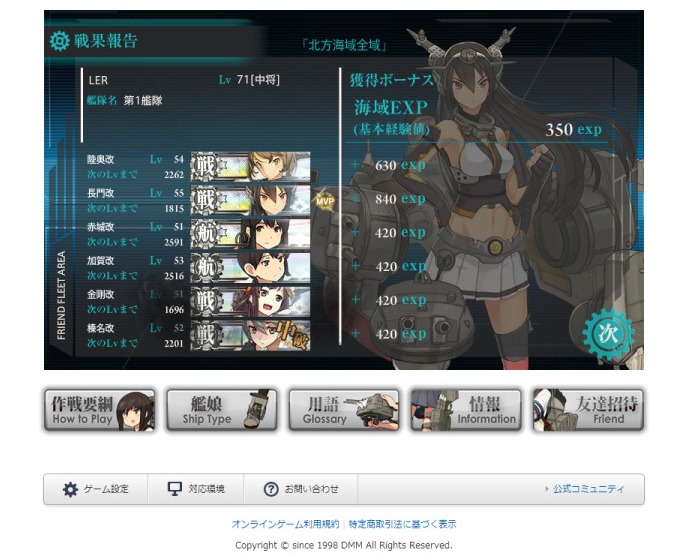Image resolution: width=691 pixels, height=560 pixels.
Task: Click the teal gear 次 next button
Action: click(608, 334)
